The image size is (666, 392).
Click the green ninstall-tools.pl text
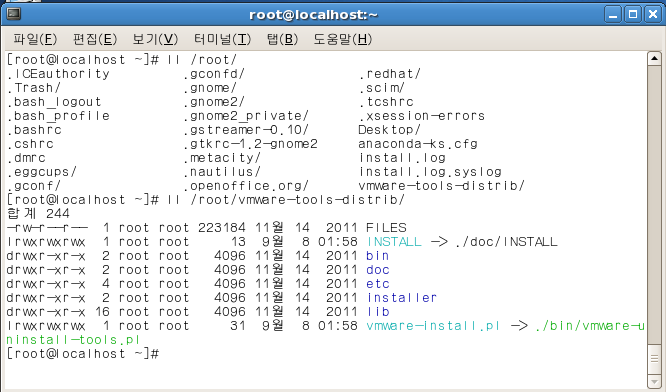pos(73,340)
